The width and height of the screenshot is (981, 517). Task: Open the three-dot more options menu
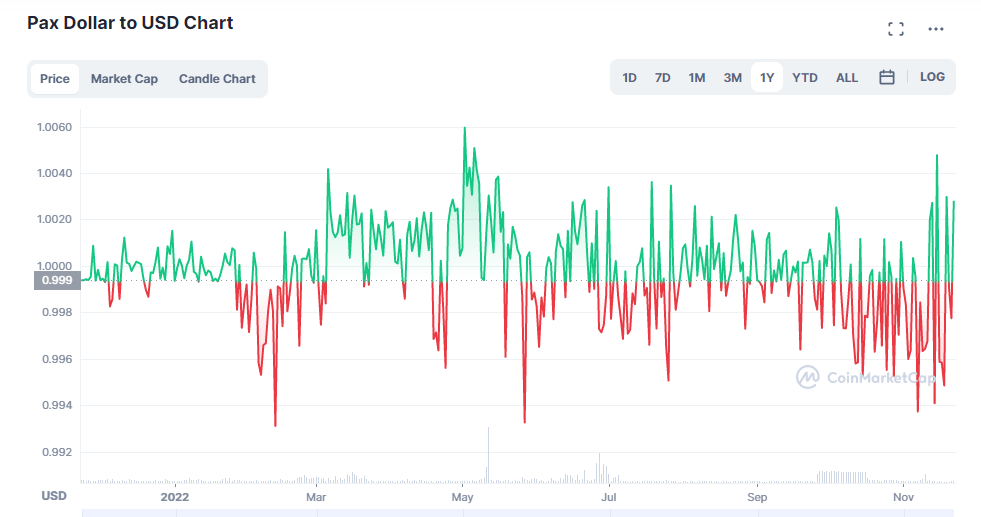pyautogui.click(x=935, y=29)
